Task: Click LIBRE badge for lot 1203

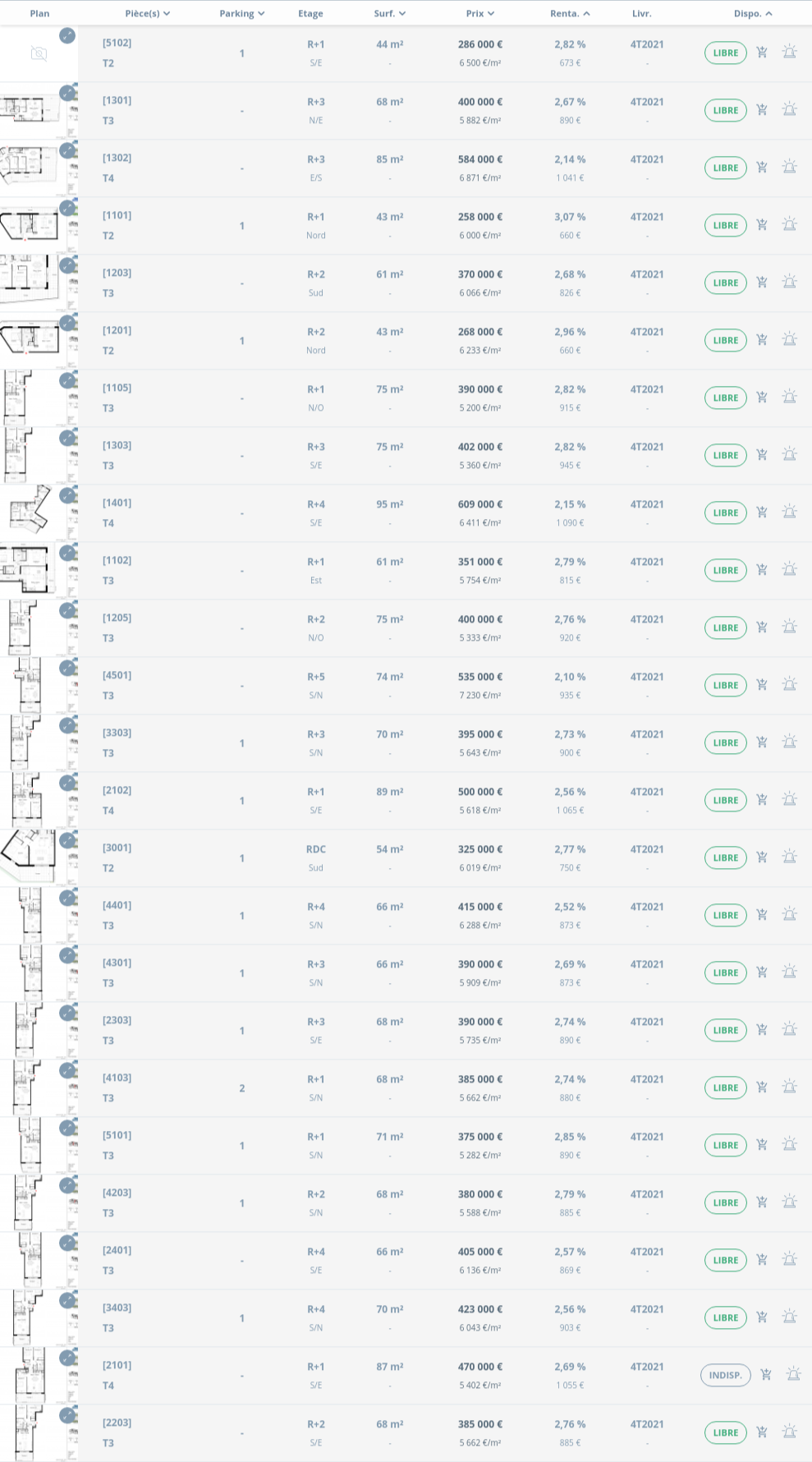Action: 726,283
